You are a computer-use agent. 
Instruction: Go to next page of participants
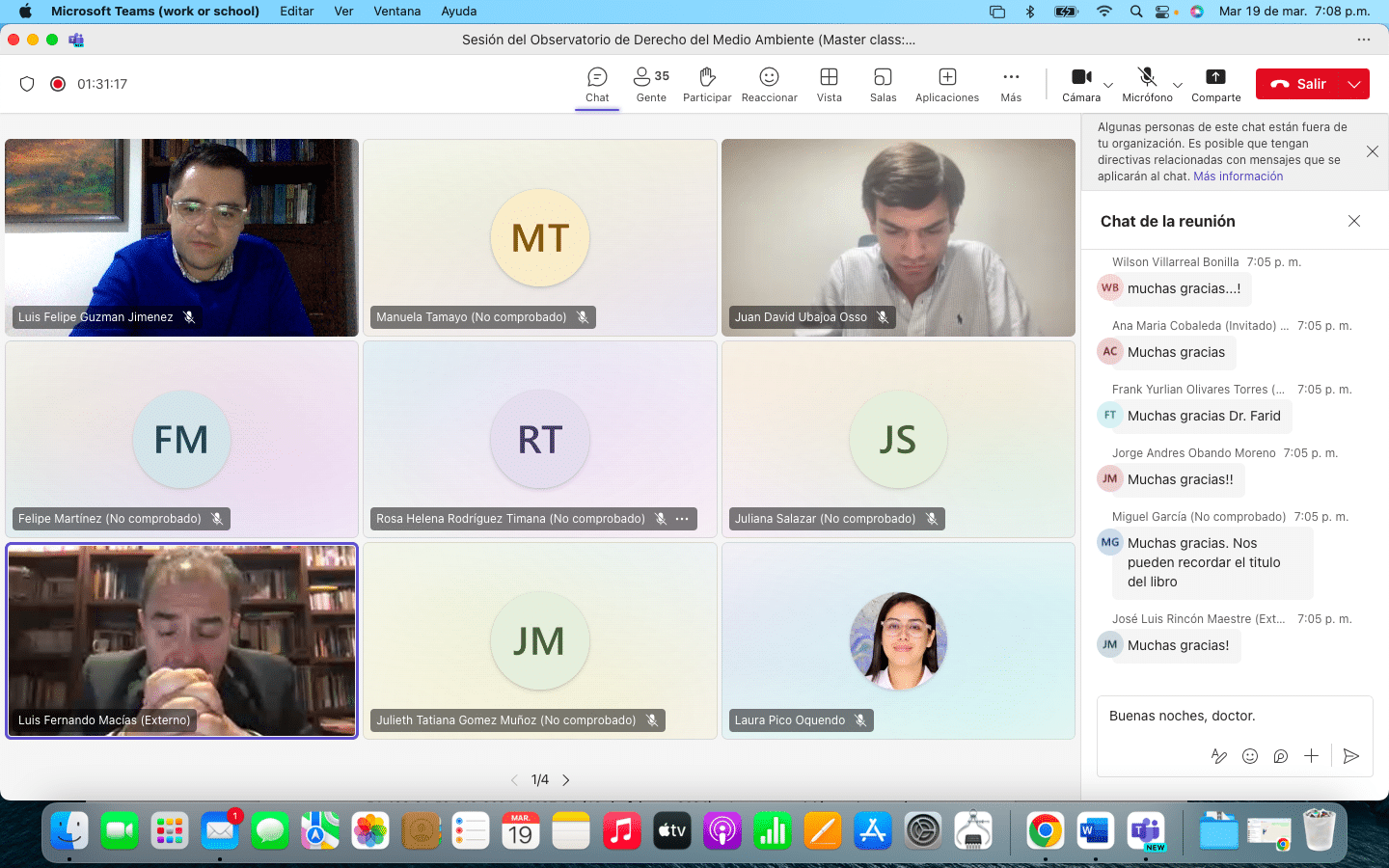click(566, 780)
